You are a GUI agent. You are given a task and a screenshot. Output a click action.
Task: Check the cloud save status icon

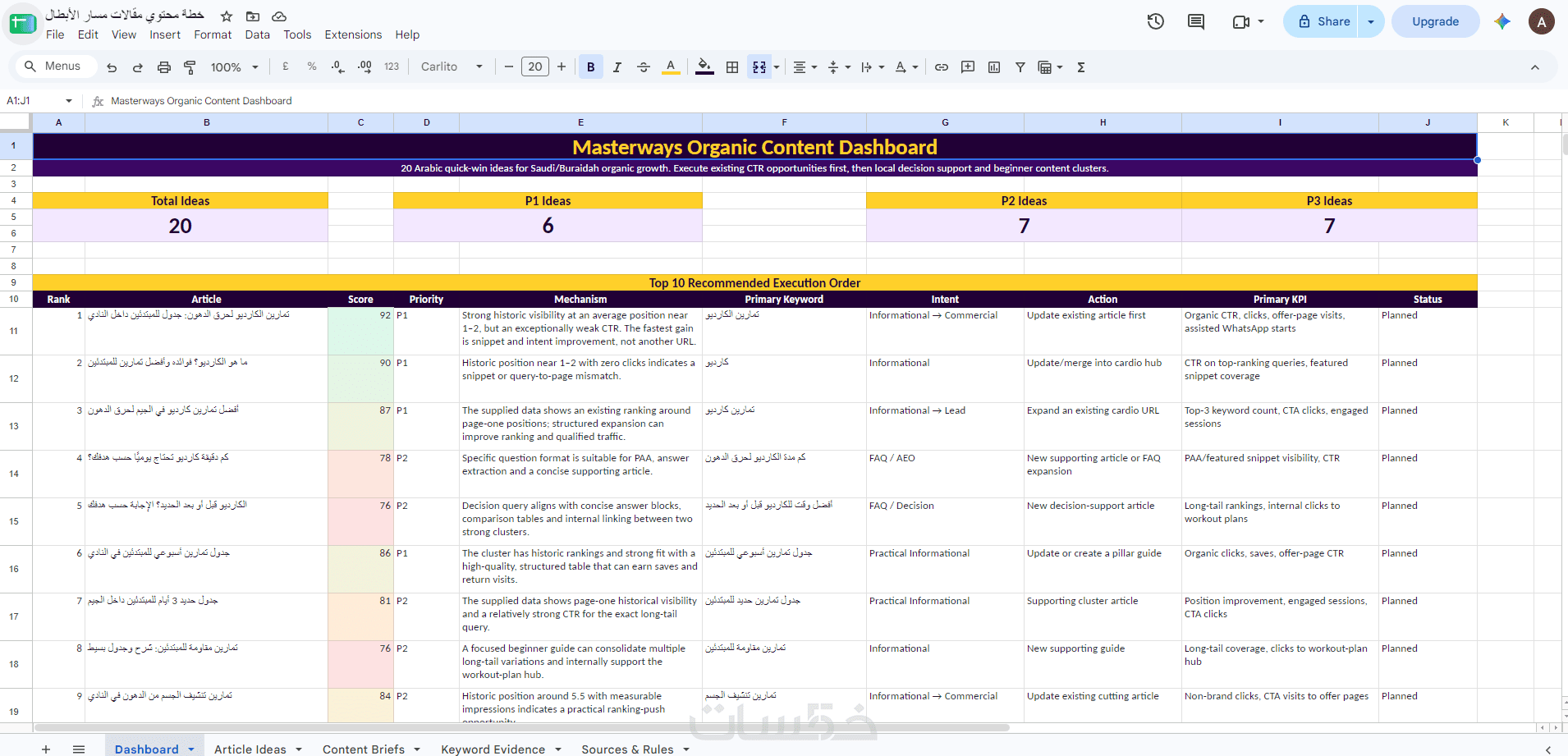pos(279,16)
